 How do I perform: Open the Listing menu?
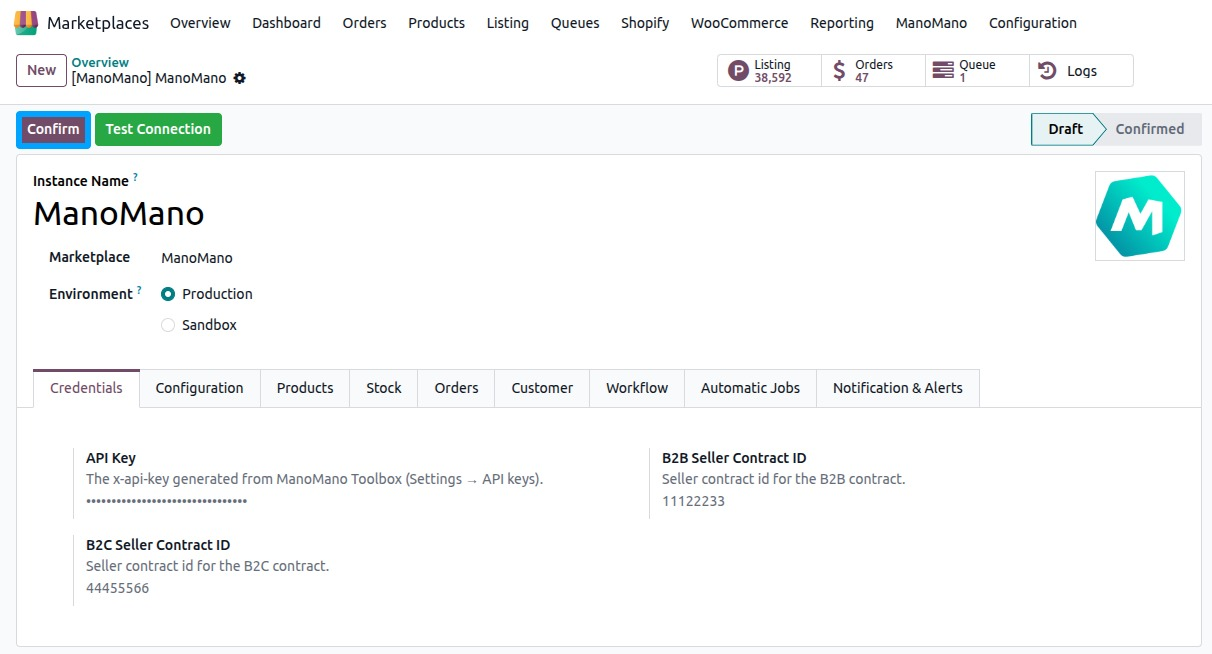pyautogui.click(x=508, y=23)
